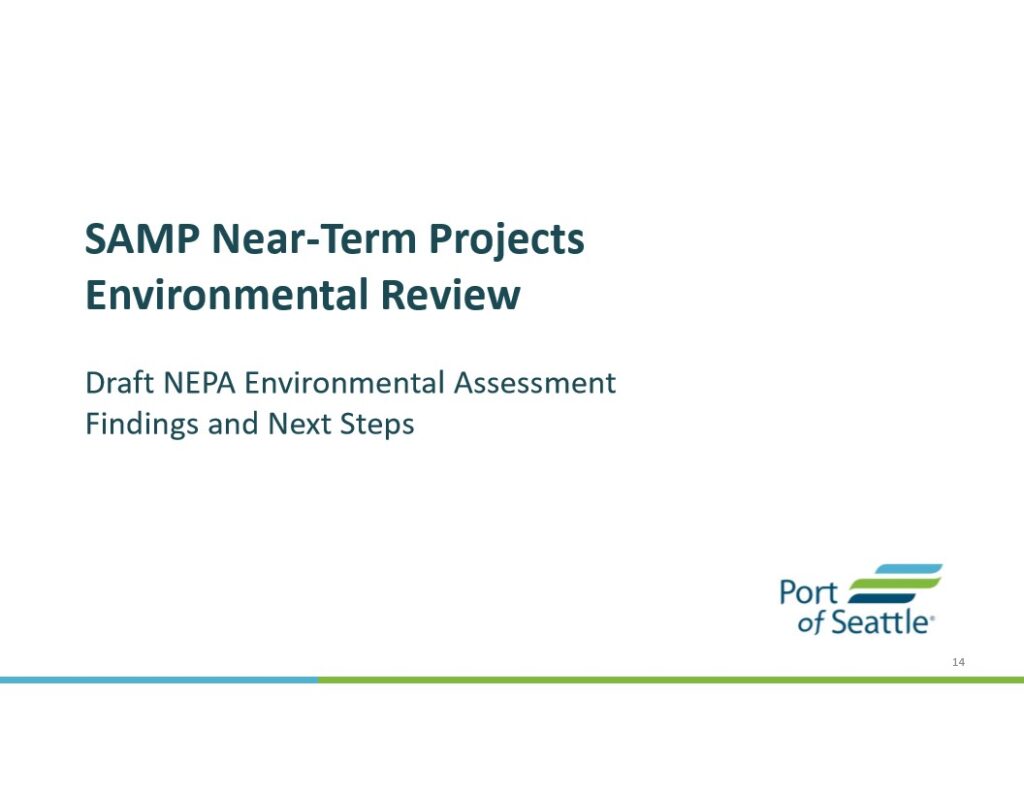Click the word "Draft" in the subtitle

[113, 383]
